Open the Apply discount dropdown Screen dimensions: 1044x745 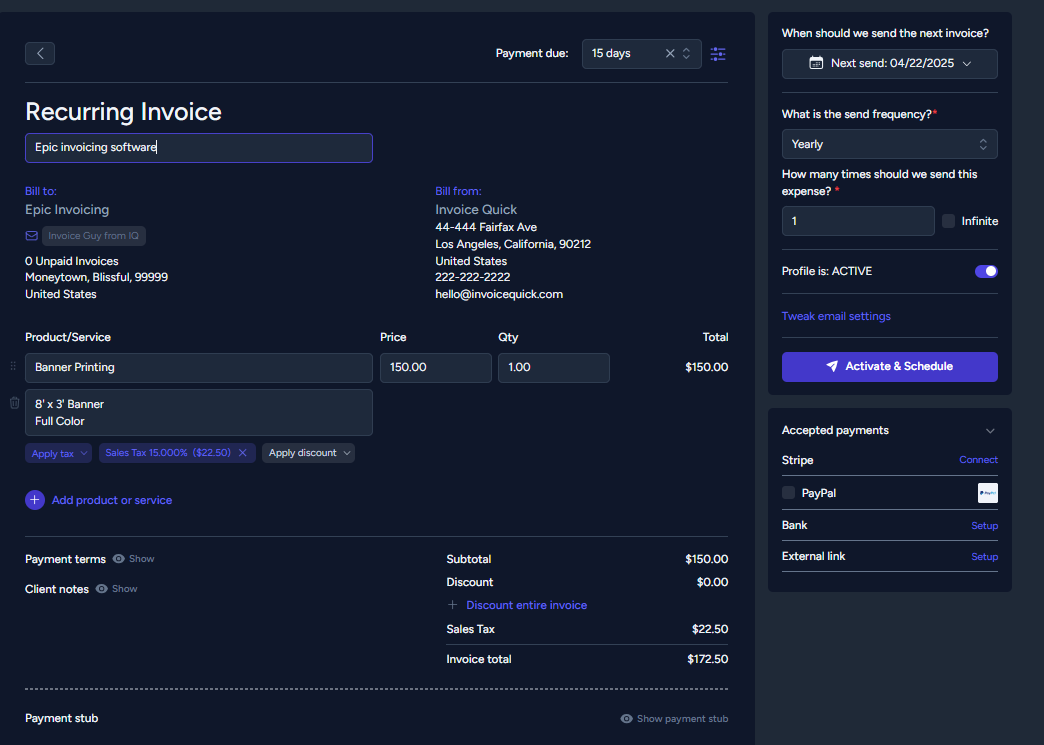[308, 453]
